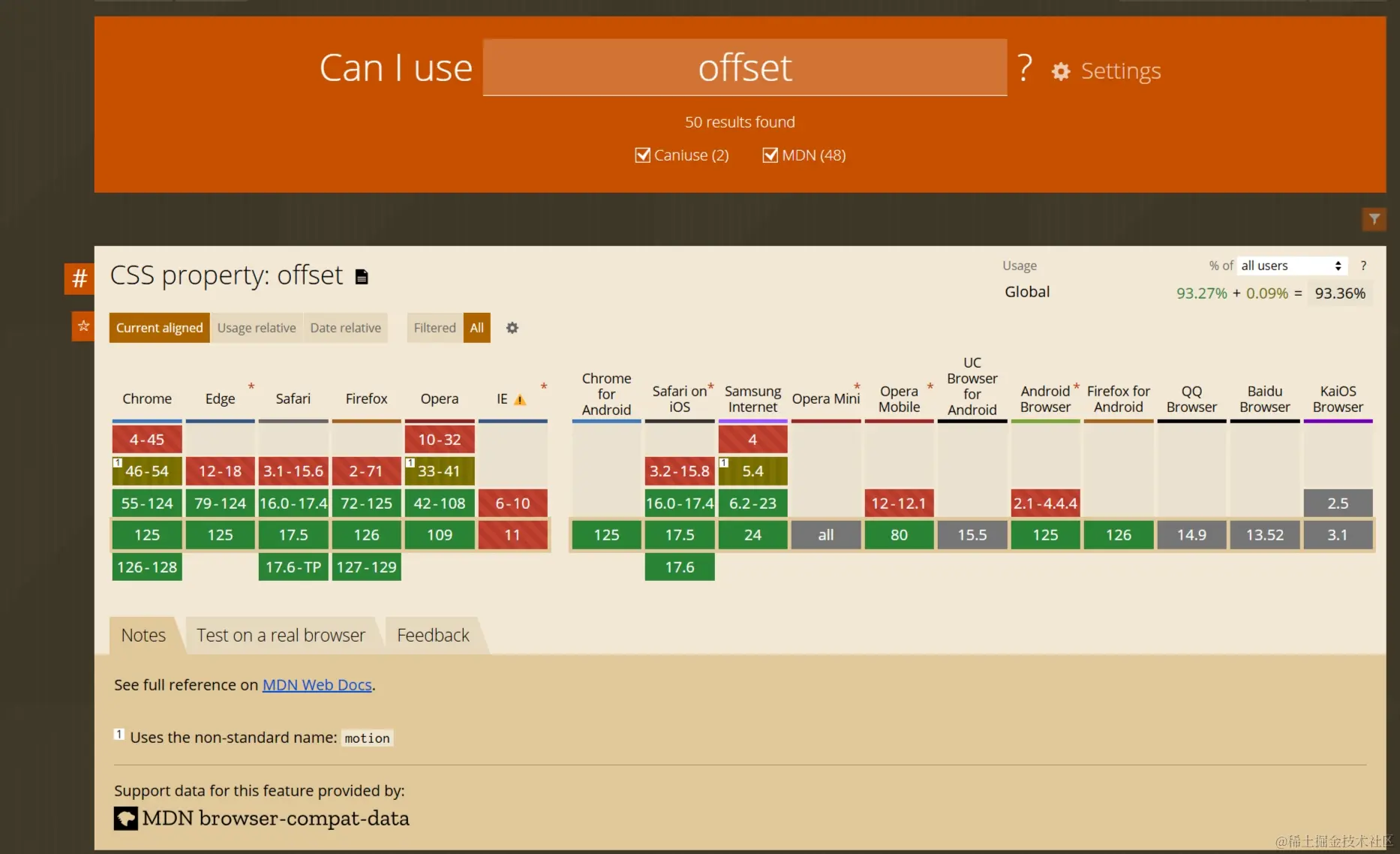Click the offset search input field
Screen dimensions: 1400x854
tap(744, 68)
